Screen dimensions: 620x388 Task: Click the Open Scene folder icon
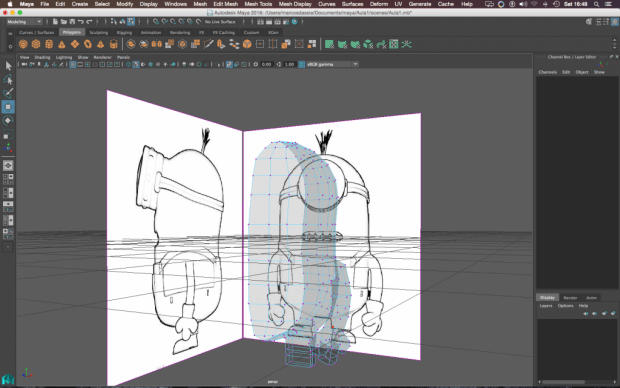[x=64, y=22]
